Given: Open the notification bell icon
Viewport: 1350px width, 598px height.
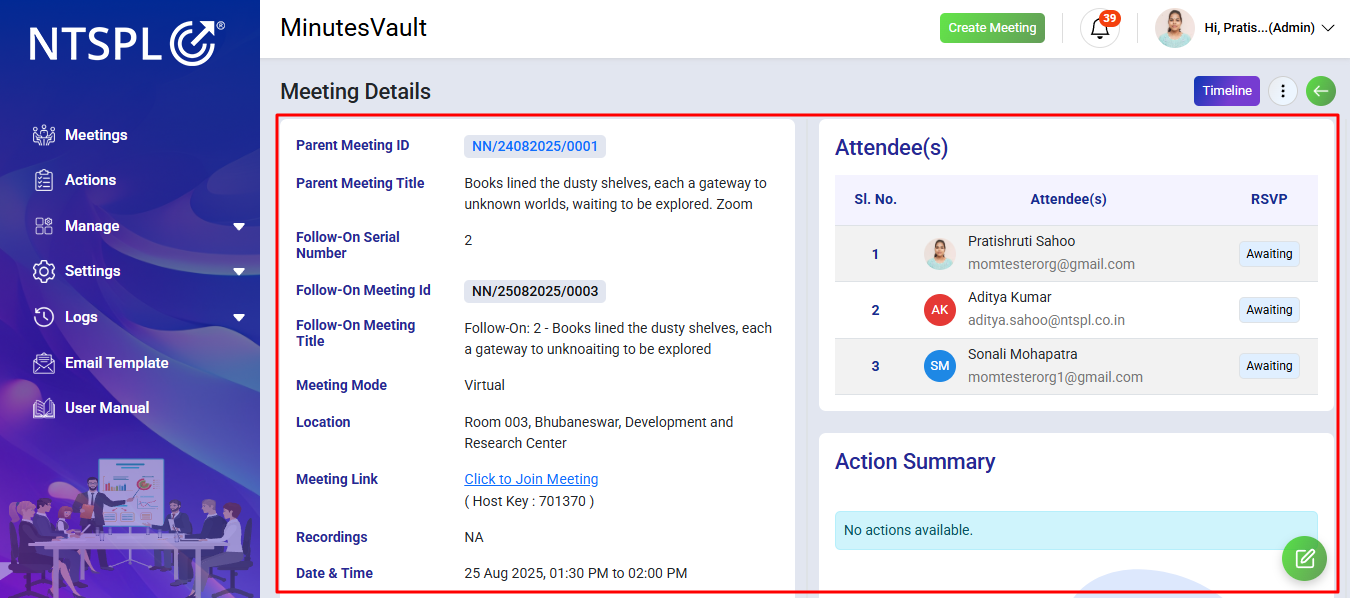Looking at the screenshot, I should (1100, 28).
